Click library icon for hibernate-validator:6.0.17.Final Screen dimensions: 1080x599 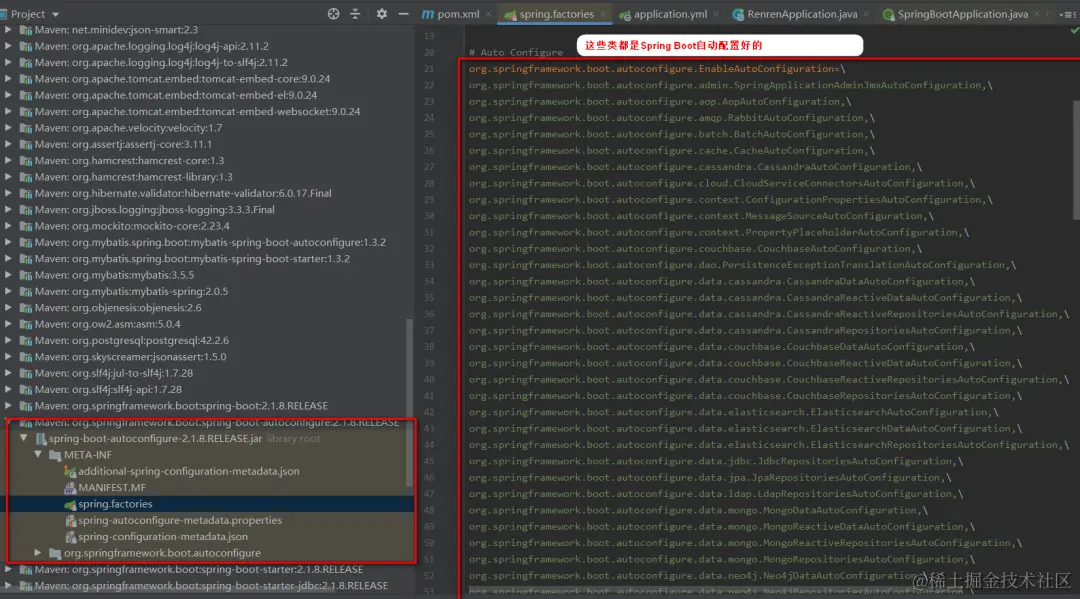pyautogui.click(x=26, y=193)
